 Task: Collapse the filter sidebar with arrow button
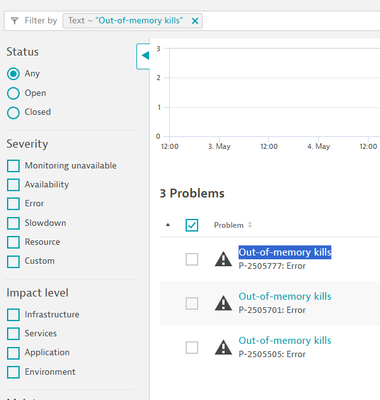(x=143, y=56)
